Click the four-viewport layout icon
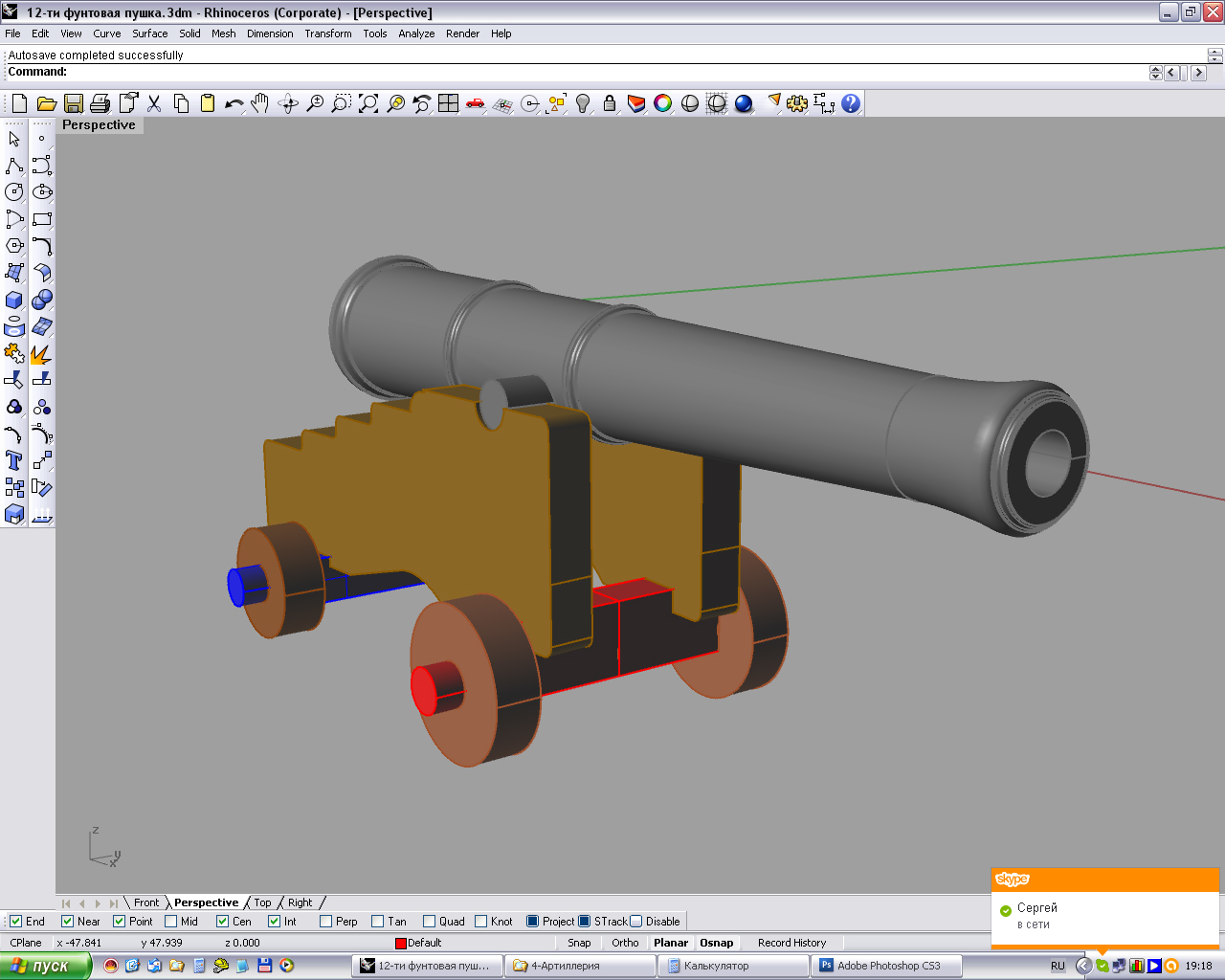 [448, 103]
